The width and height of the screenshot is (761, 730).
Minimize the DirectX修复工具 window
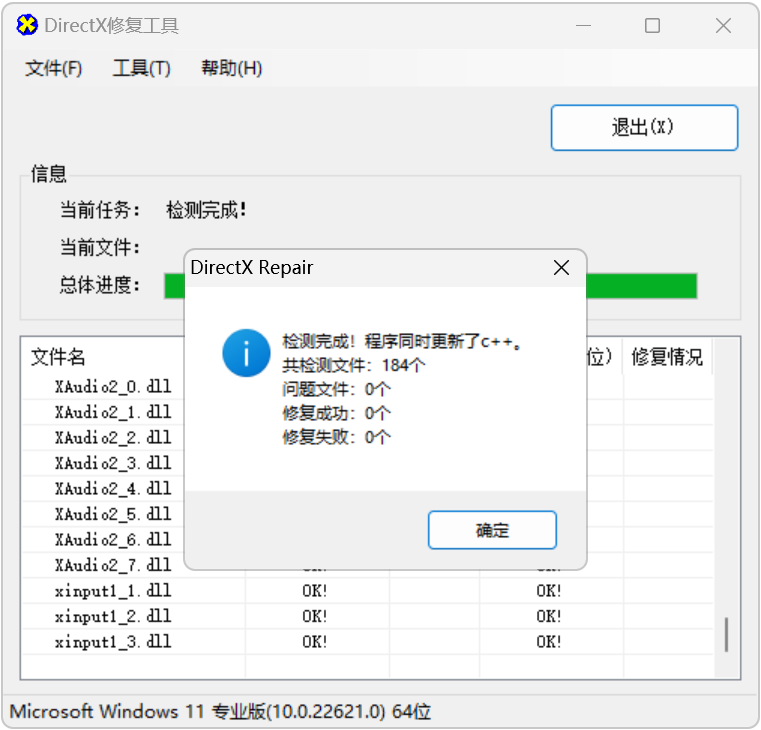pos(583,26)
